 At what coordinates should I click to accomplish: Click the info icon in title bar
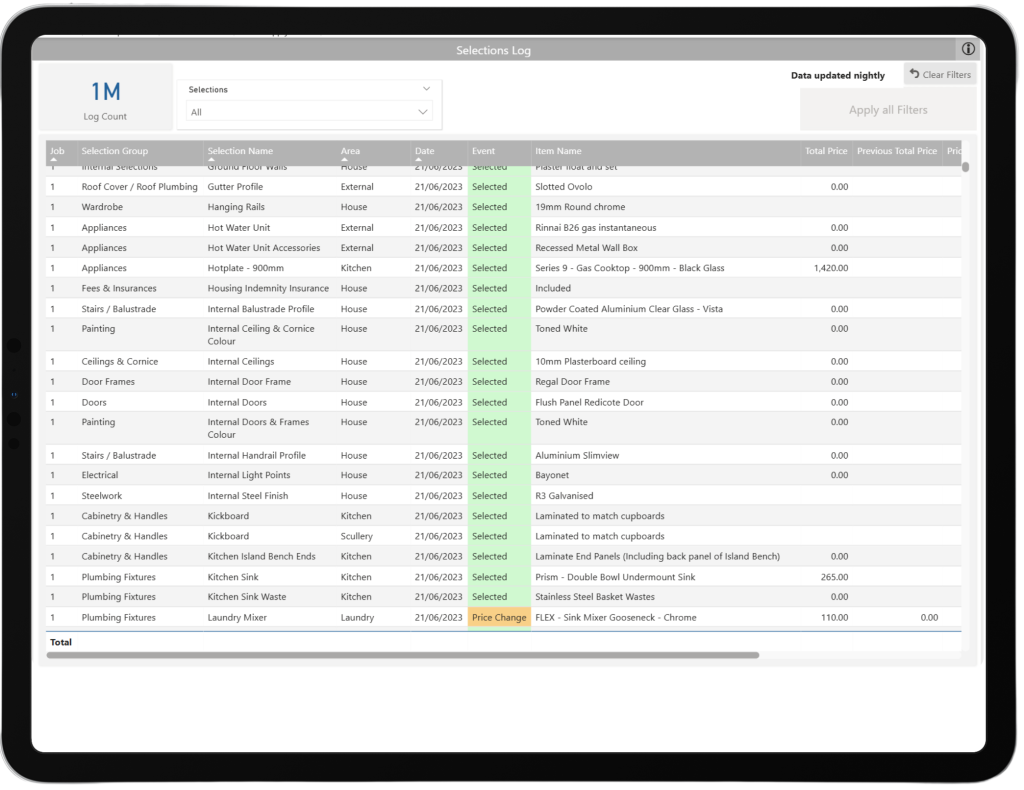tap(967, 49)
